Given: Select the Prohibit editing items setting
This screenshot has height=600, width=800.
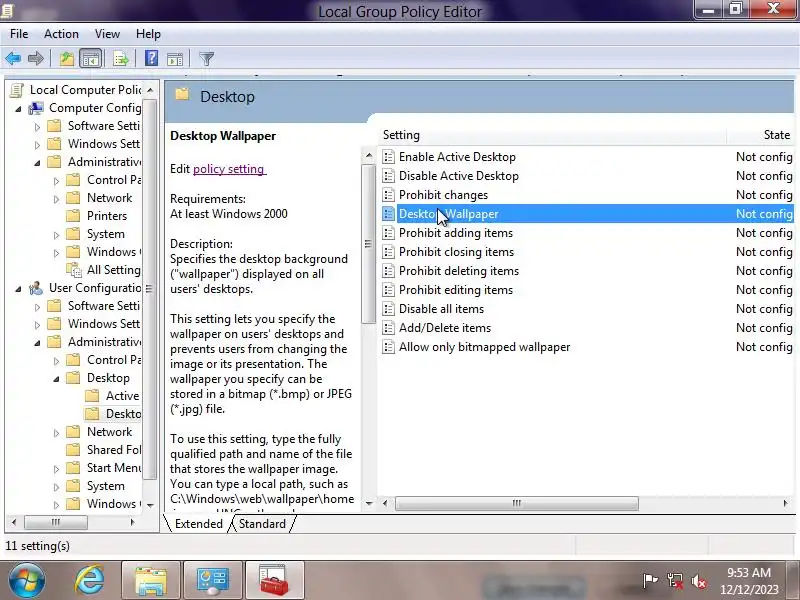Looking at the screenshot, I should [456, 290].
